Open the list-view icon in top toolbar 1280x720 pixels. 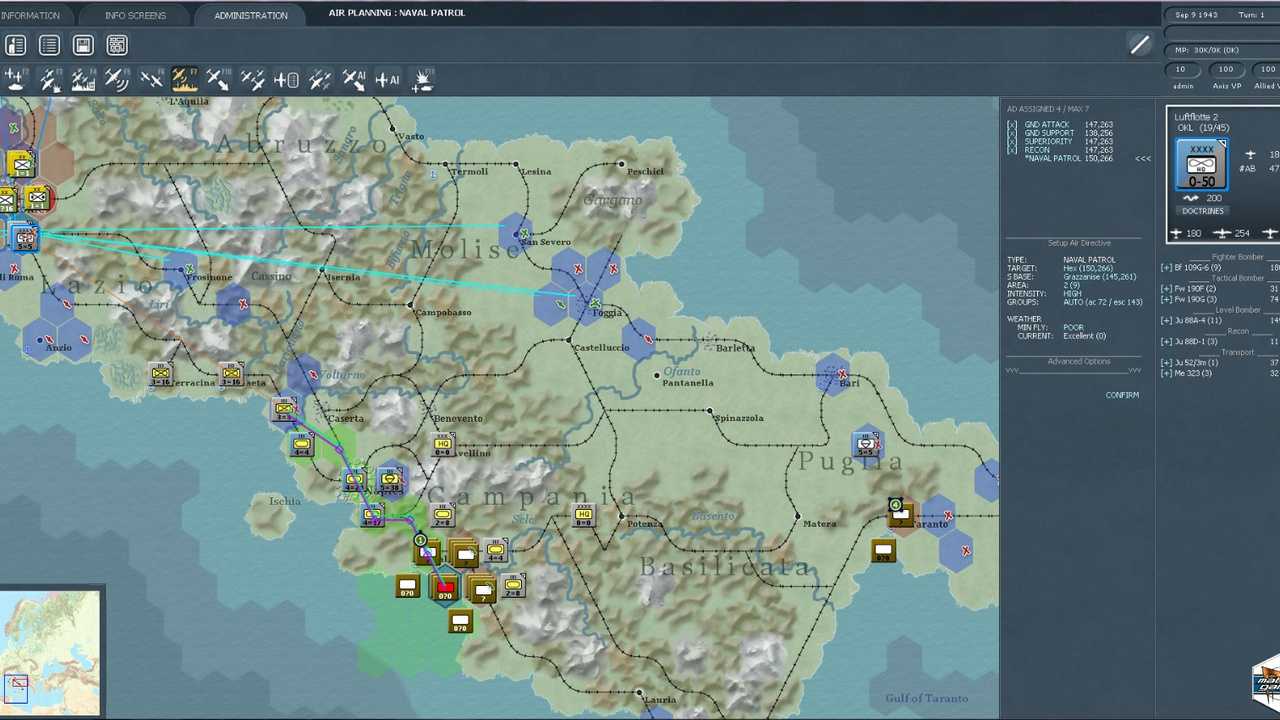(49, 45)
